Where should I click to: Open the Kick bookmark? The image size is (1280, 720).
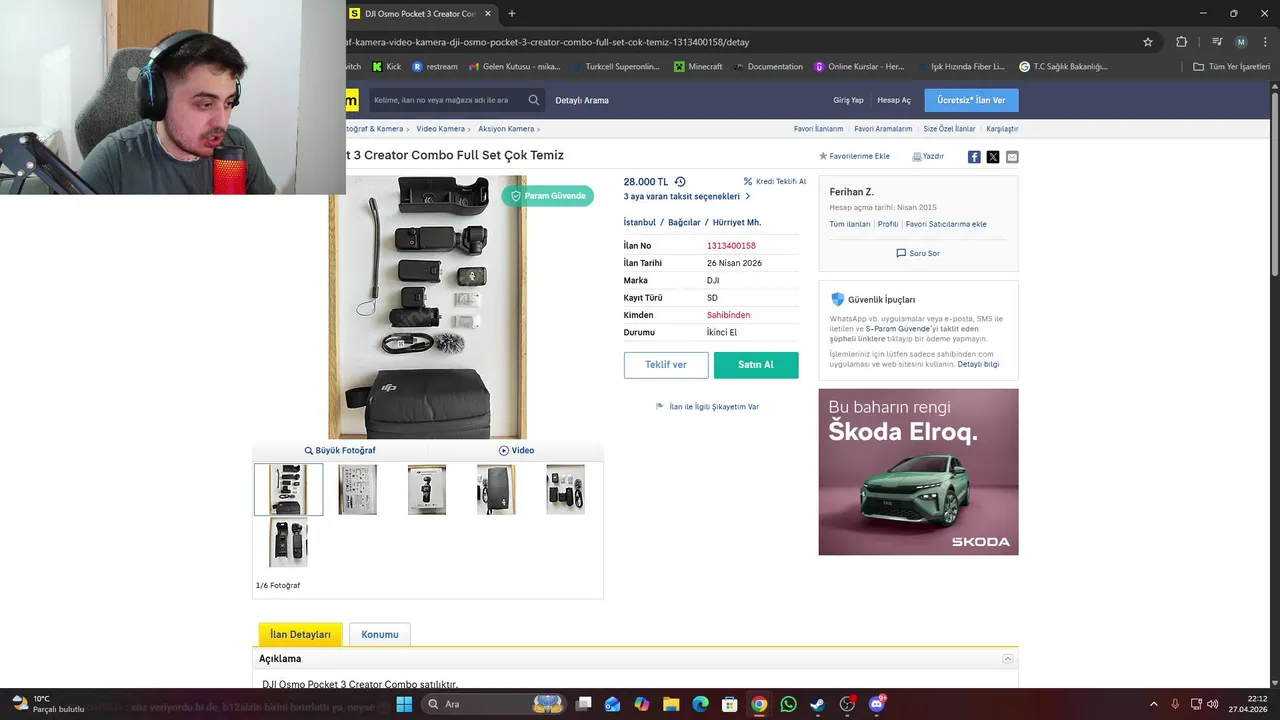coord(386,67)
